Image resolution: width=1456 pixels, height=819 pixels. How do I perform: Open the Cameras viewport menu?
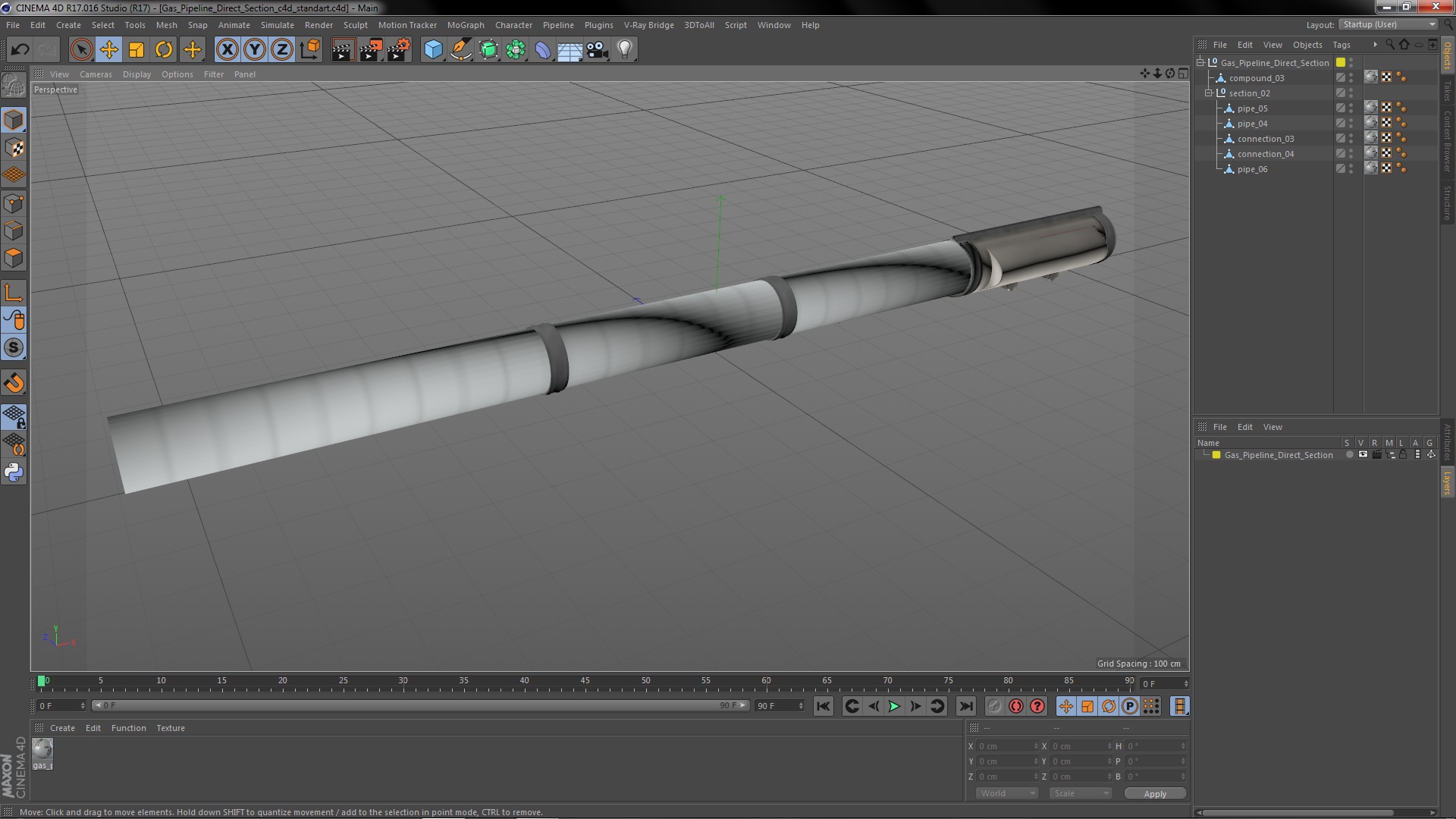(96, 74)
